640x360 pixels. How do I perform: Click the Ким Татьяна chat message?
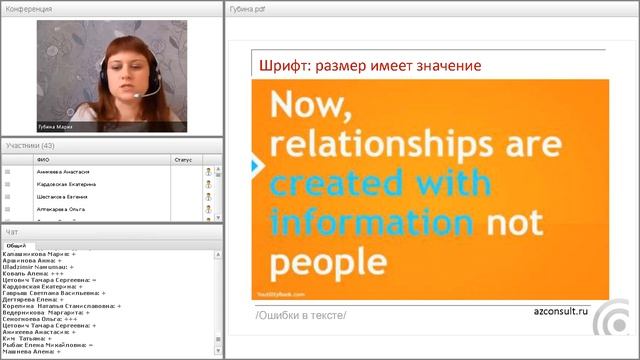[x=27, y=339]
